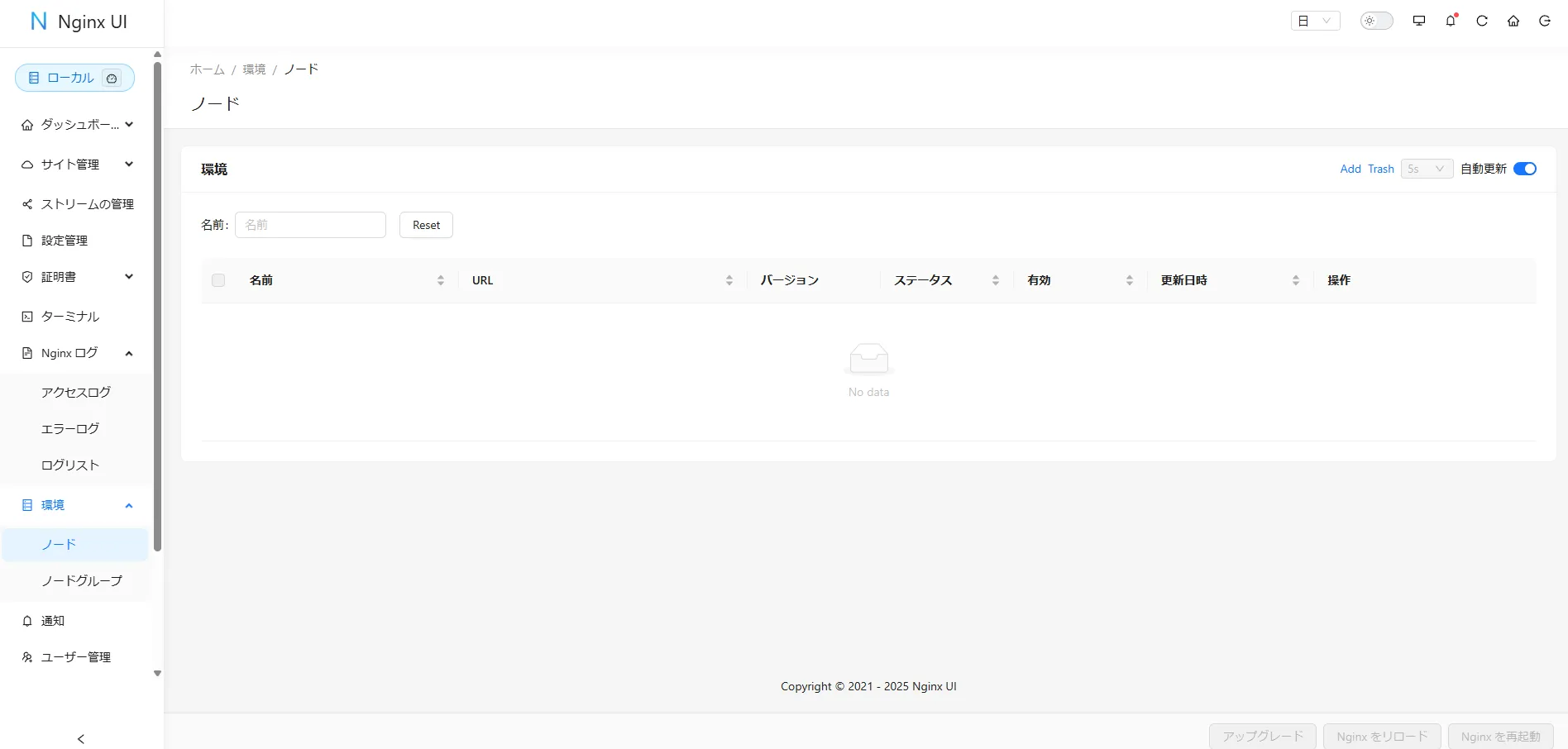Open ログリスト in the sidebar
This screenshot has height=749, width=1568.
(x=77, y=465)
